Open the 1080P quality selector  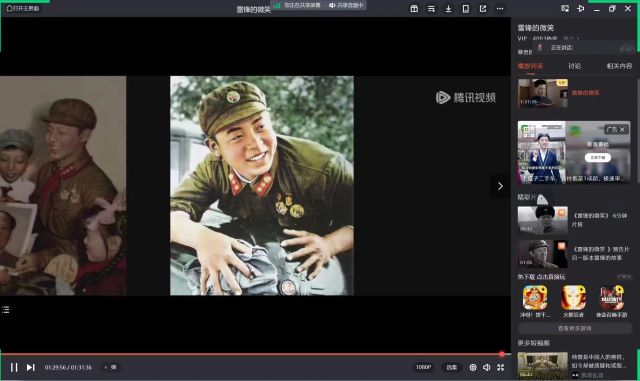pos(423,367)
